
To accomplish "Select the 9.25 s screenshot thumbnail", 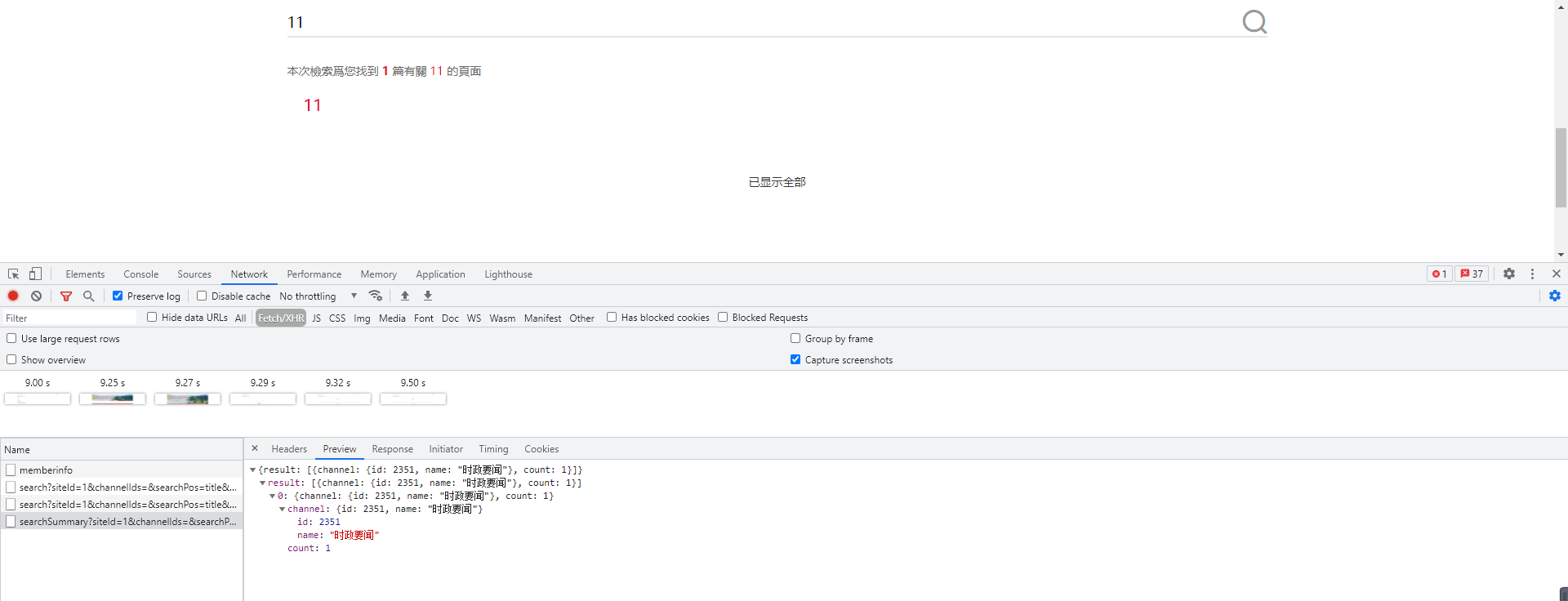I will (x=113, y=398).
